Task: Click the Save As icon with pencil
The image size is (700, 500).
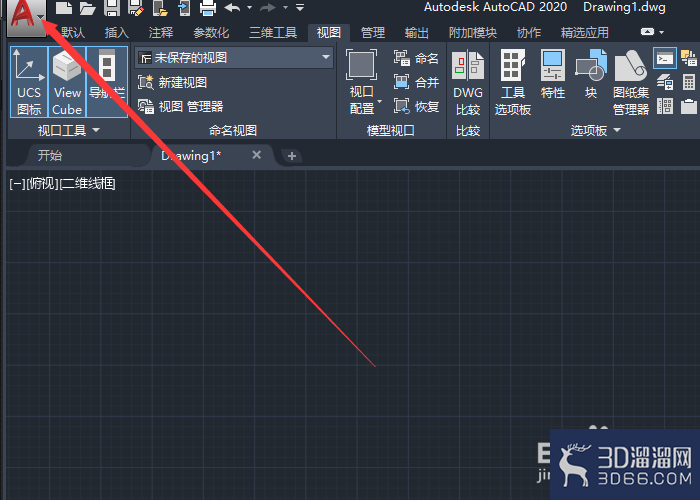Action: click(x=136, y=8)
